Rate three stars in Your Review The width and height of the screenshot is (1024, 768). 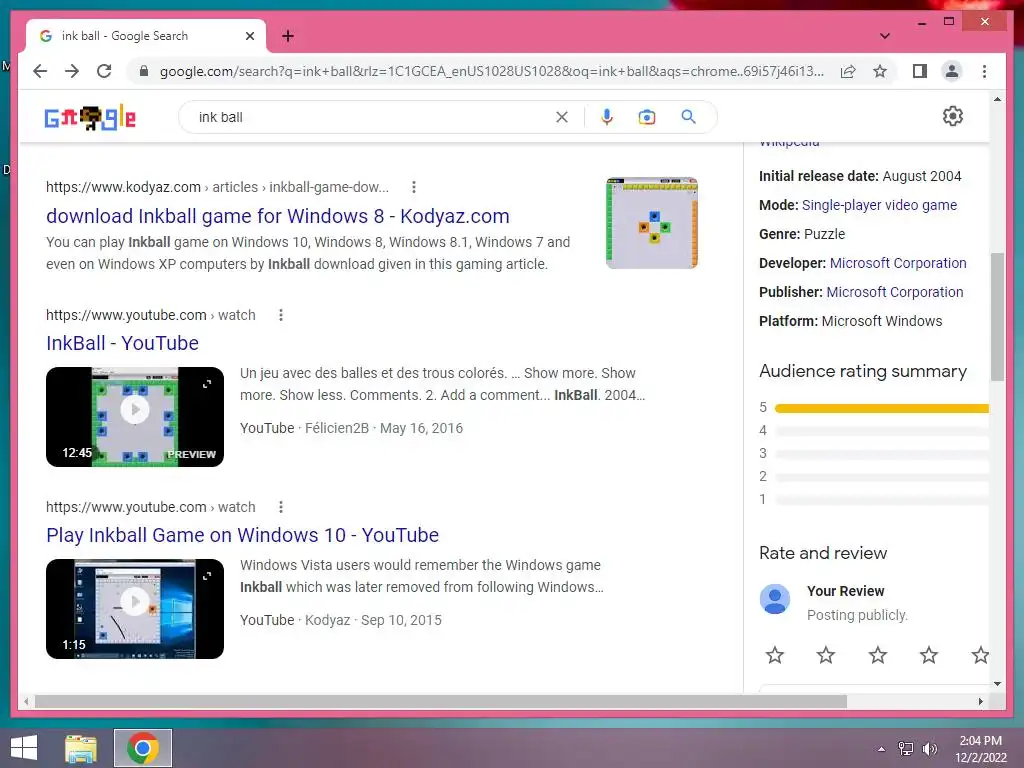878,654
